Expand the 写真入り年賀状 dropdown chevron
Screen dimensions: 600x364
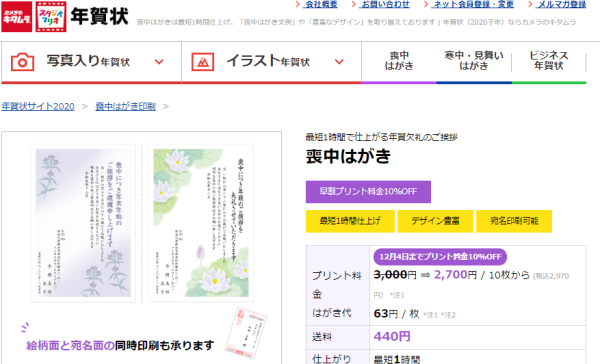coord(159,62)
